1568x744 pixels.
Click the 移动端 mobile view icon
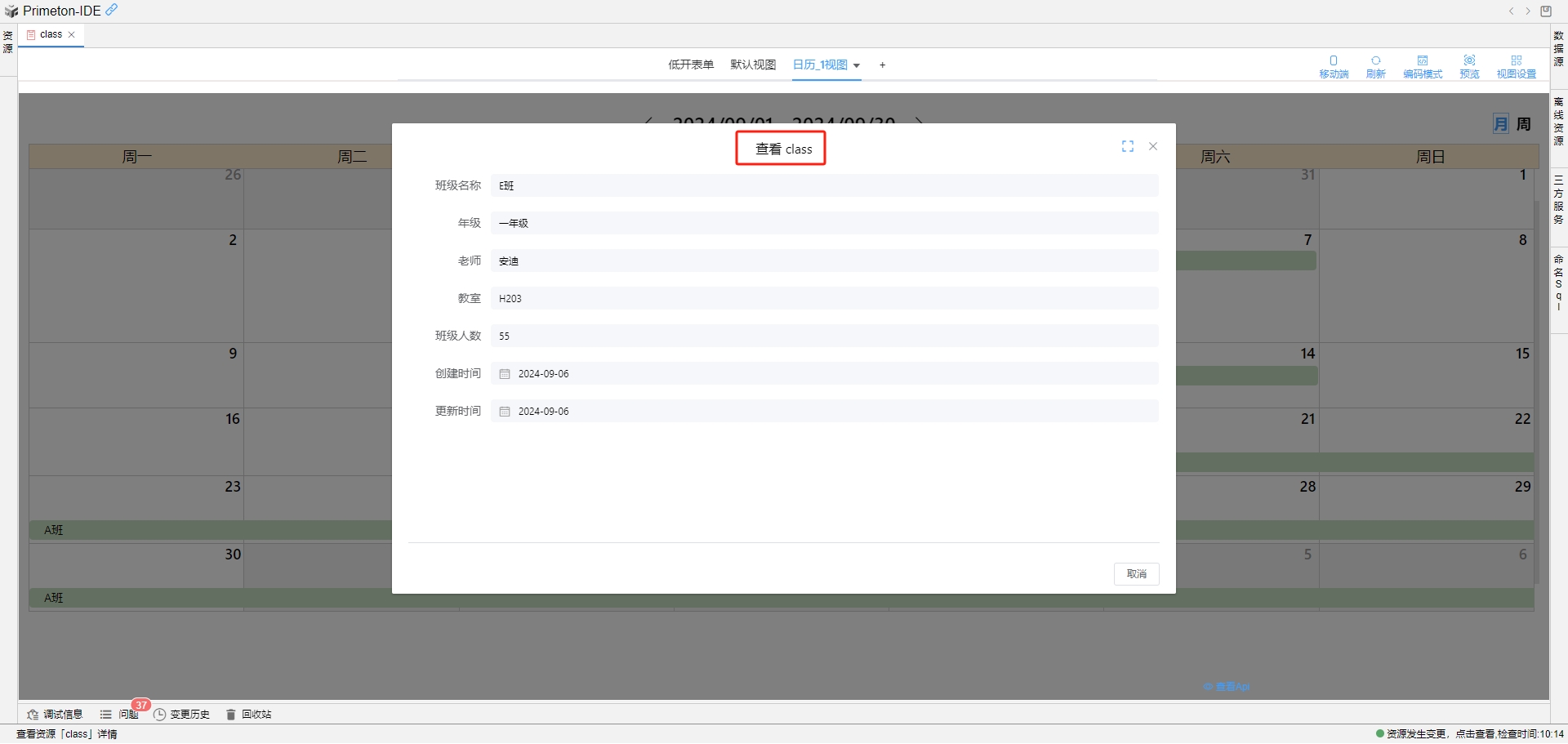(x=1334, y=66)
